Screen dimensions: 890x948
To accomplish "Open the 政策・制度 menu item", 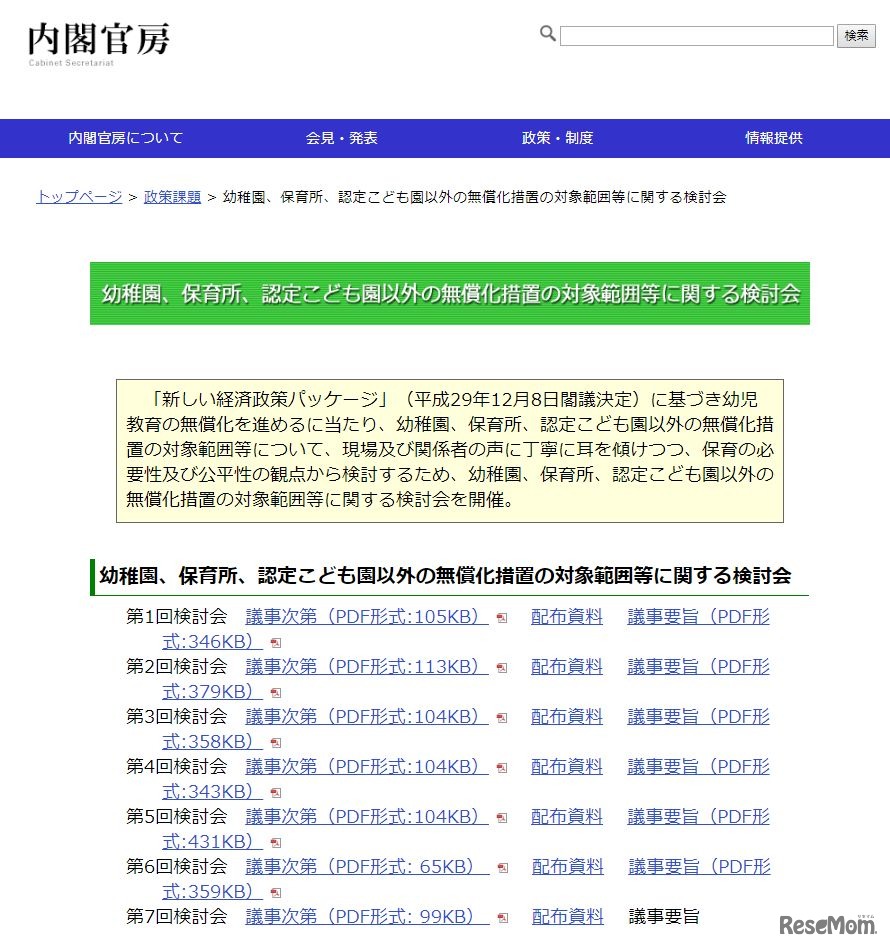I will pyautogui.click(x=556, y=138).
